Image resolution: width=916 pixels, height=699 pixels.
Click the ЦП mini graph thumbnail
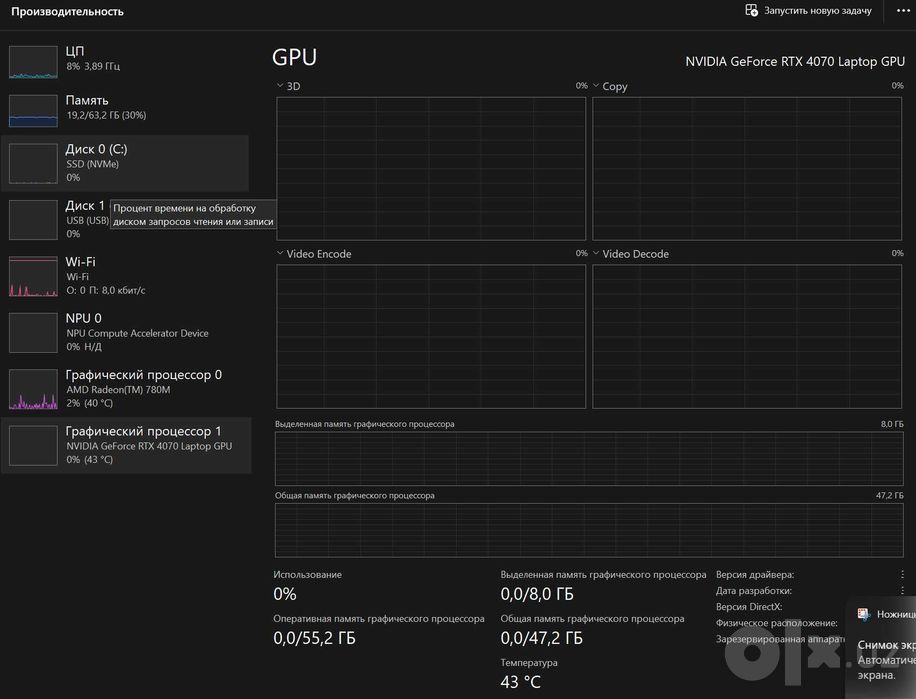[x=33, y=62]
